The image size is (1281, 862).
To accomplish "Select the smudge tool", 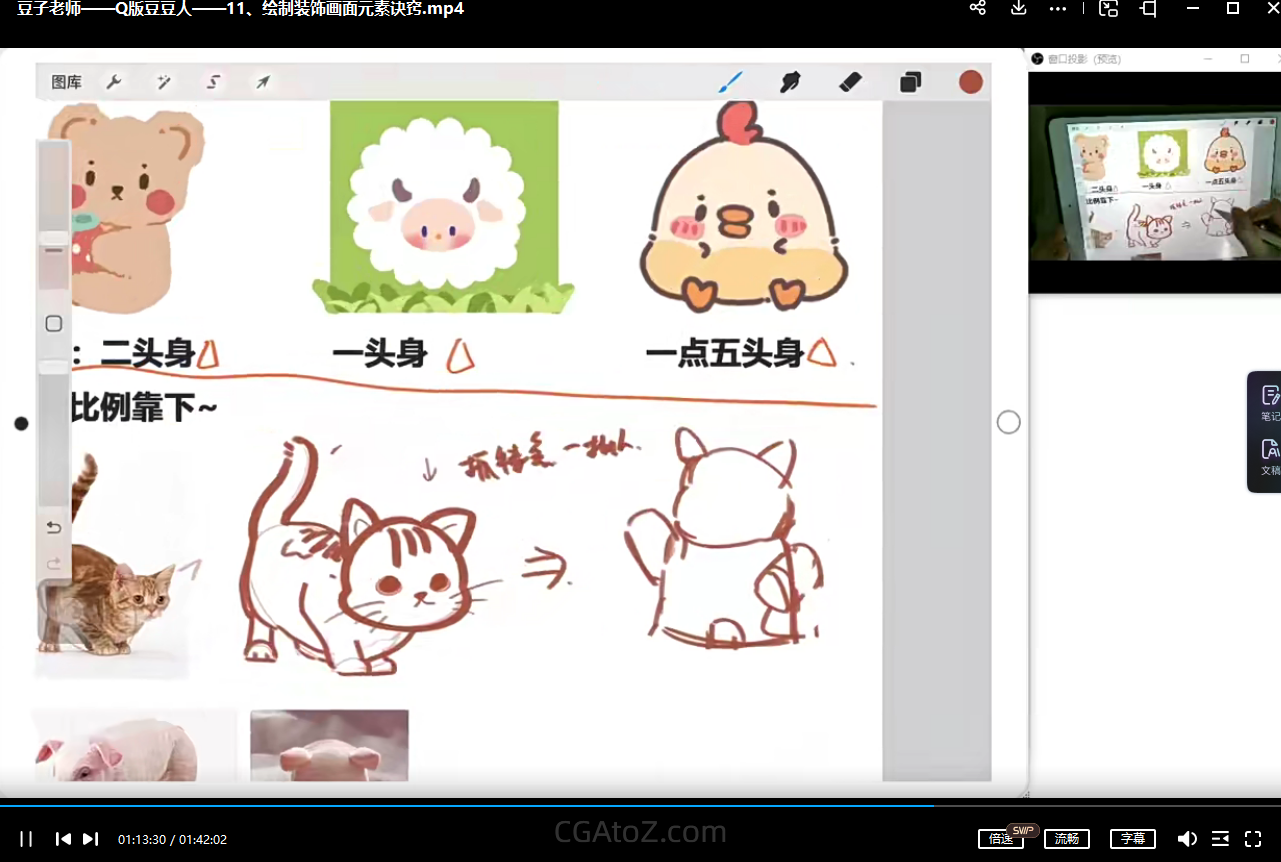I will [x=790, y=82].
